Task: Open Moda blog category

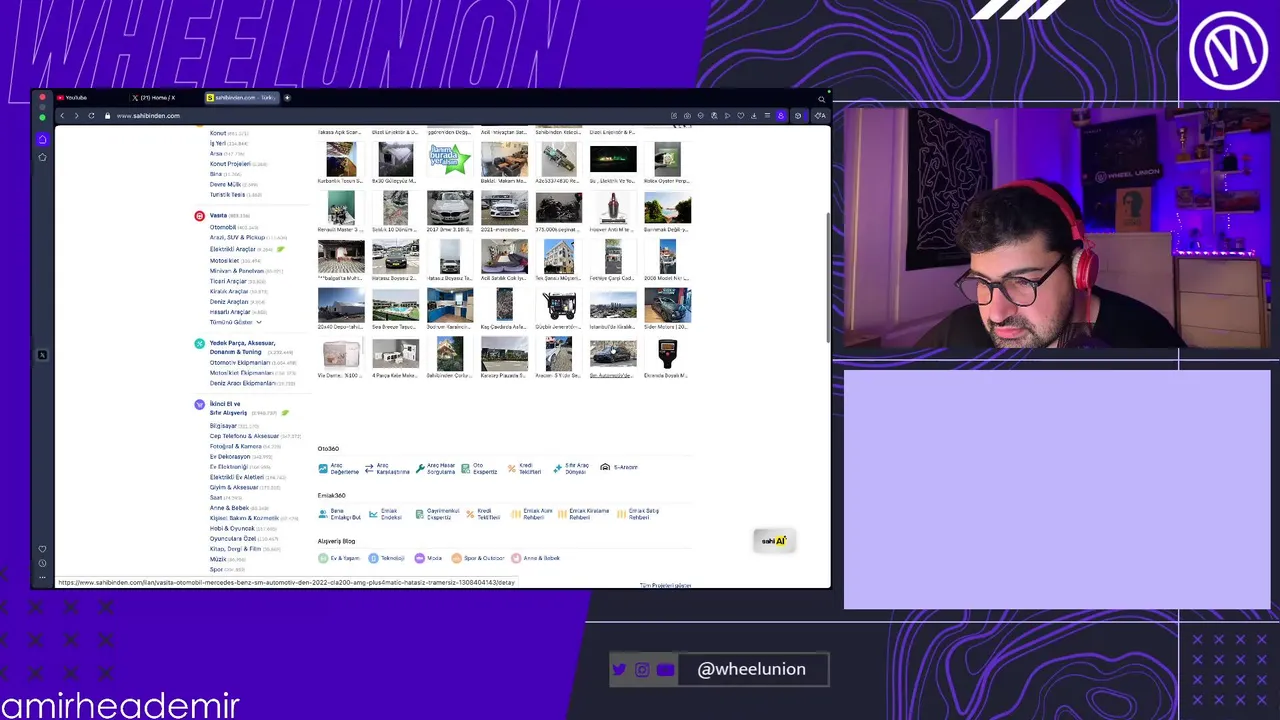Action: click(x=428, y=558)
